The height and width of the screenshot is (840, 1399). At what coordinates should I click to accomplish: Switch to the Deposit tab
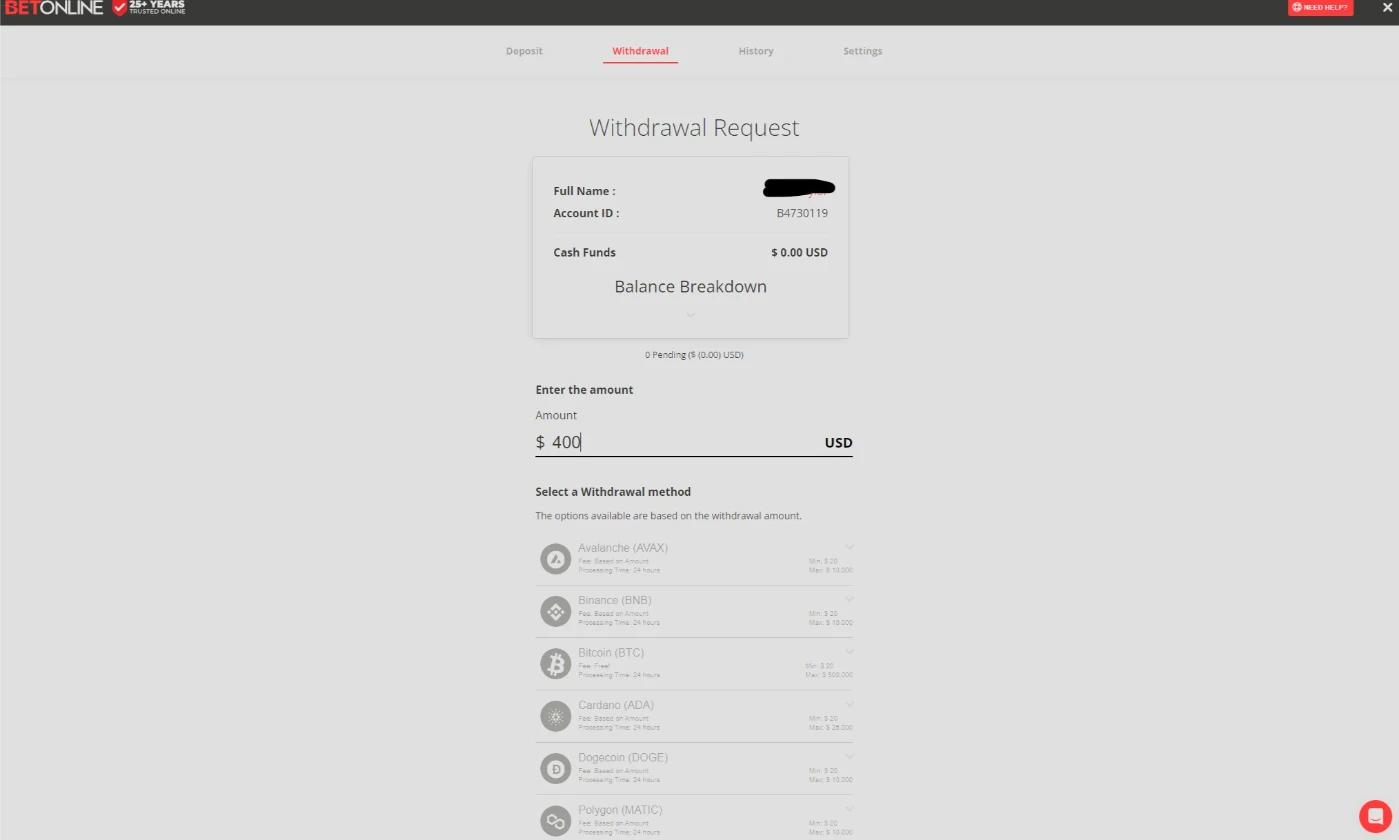tap(524, 51)
